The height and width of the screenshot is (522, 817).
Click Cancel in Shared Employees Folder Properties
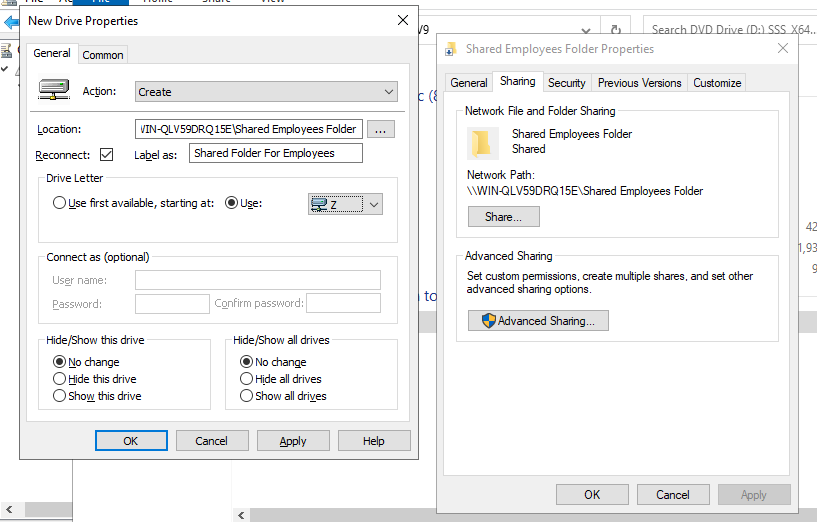coord(673,494)
